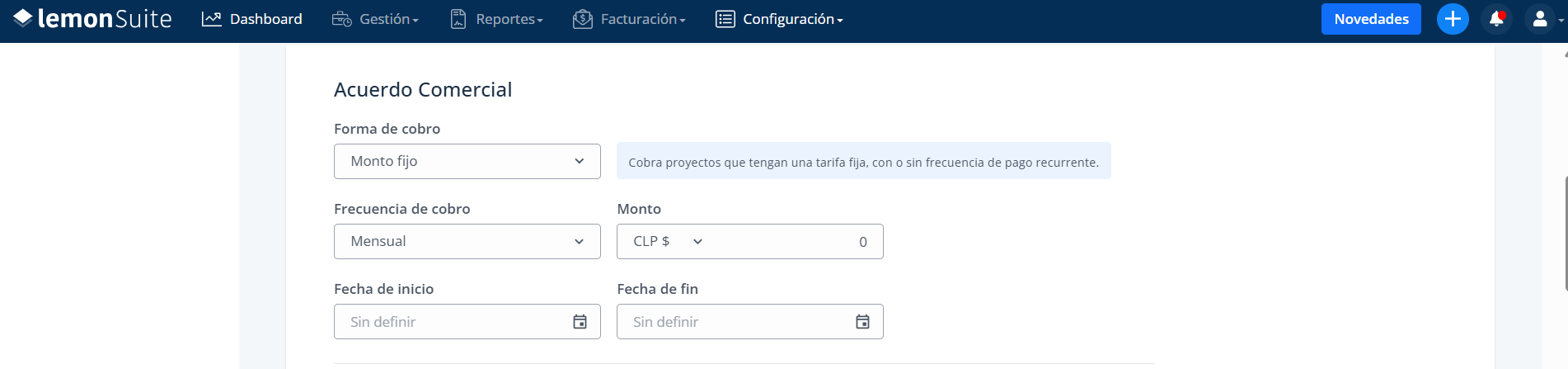Image resolution: width=1568 pixels, height=369 pixels.
Task: Open Fecha de inicio calendar picker
Action: (580, 322)
